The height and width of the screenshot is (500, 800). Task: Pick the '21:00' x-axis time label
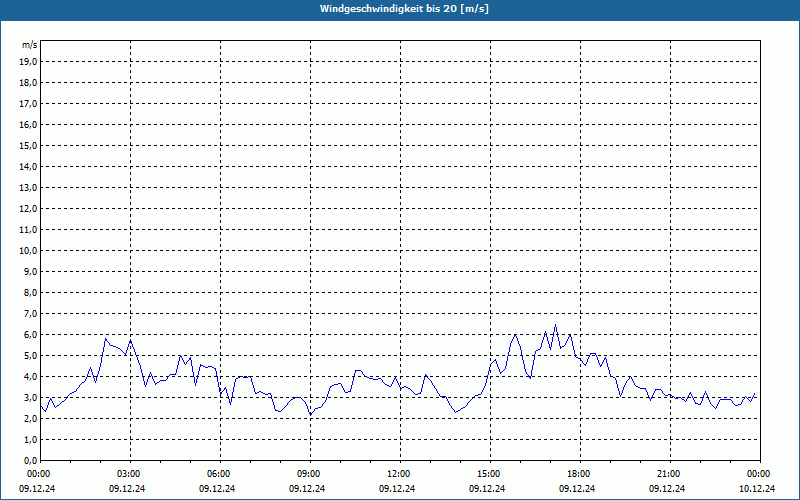coord(669,474)
